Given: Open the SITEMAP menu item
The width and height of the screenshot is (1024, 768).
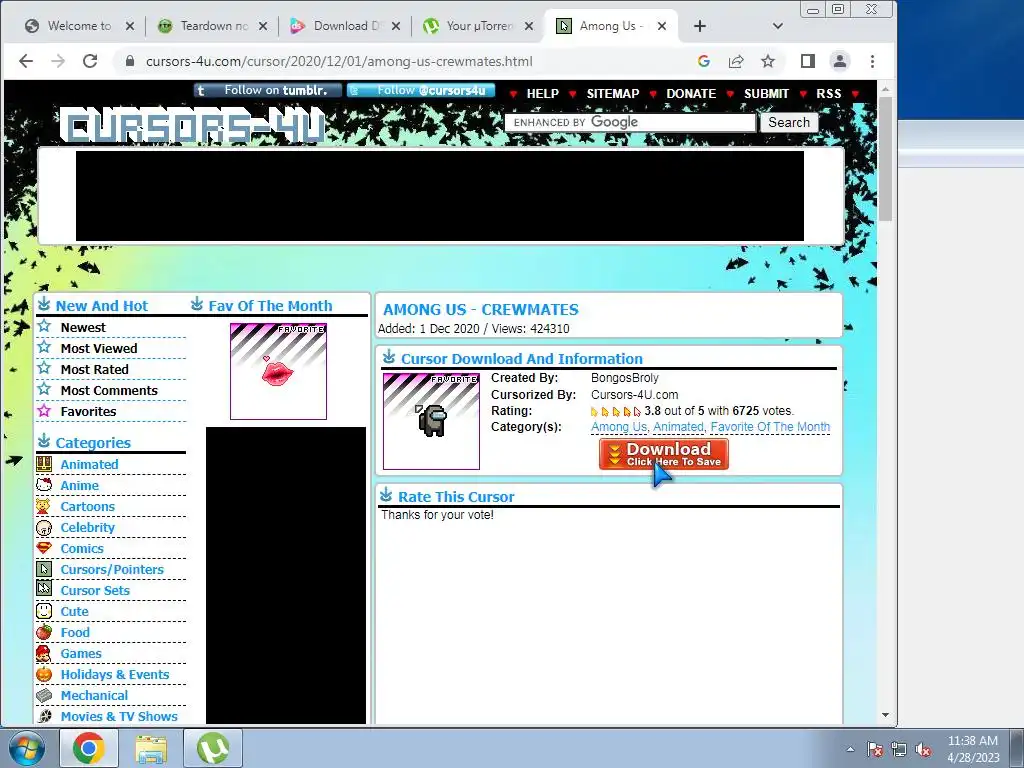Looking at the screenshot, I should coord(613,94).
